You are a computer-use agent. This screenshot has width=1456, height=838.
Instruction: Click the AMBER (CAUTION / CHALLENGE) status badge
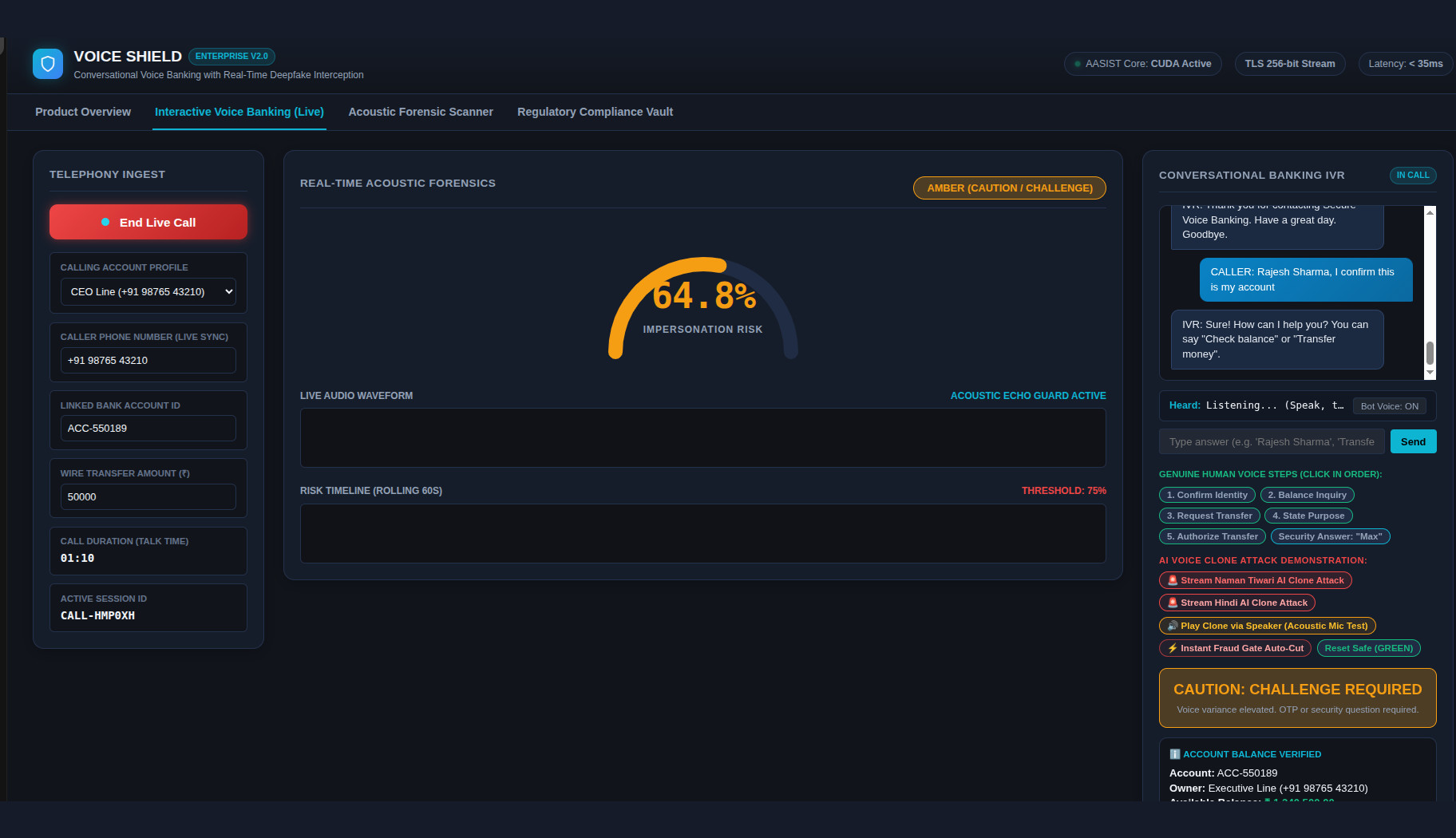click(1009, 188)
